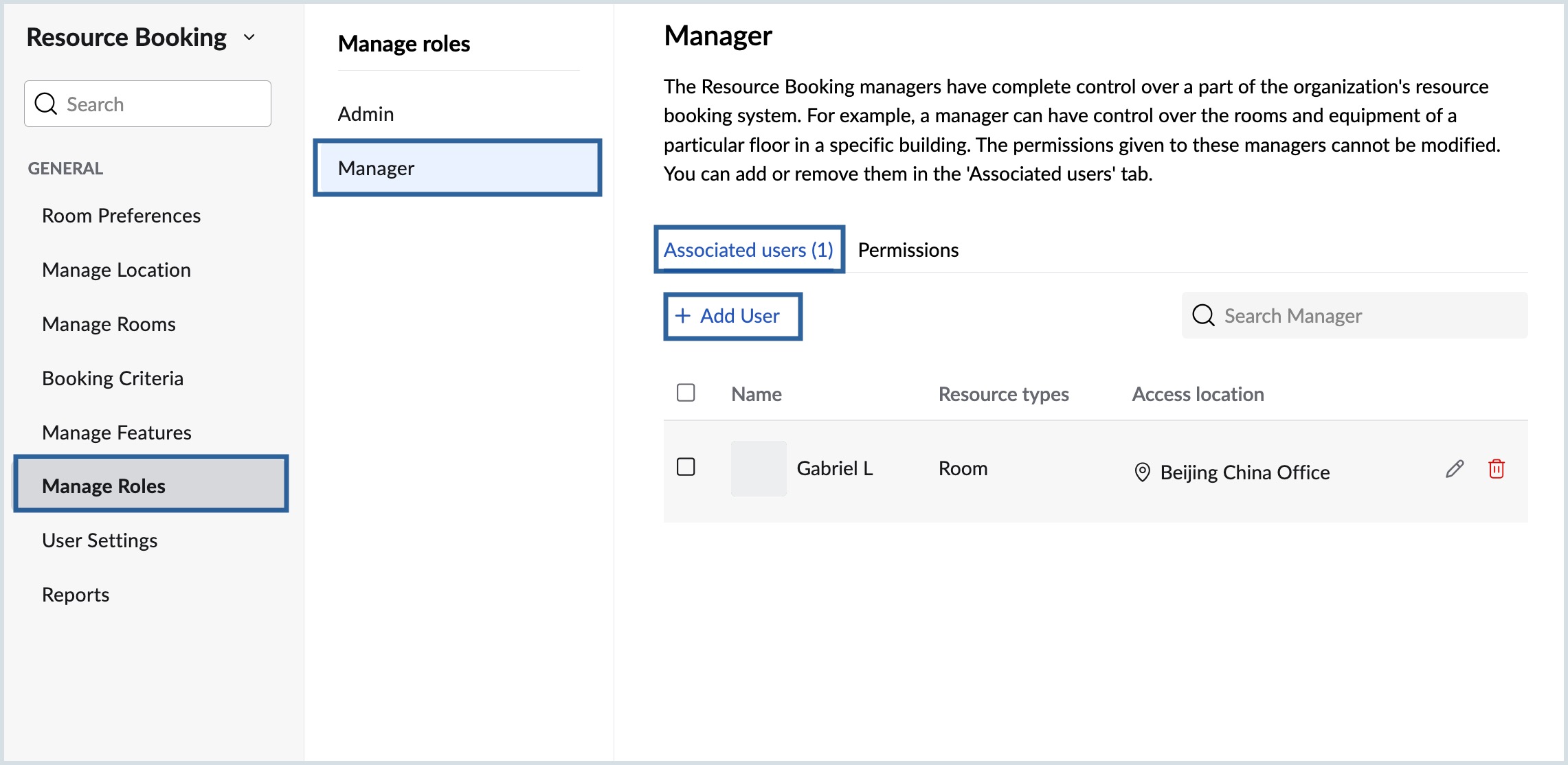The height and width of the screenshot is (765, 1568).
Task: Tick the select-all checkbox in table header
Action: click(x=686, y=393)
